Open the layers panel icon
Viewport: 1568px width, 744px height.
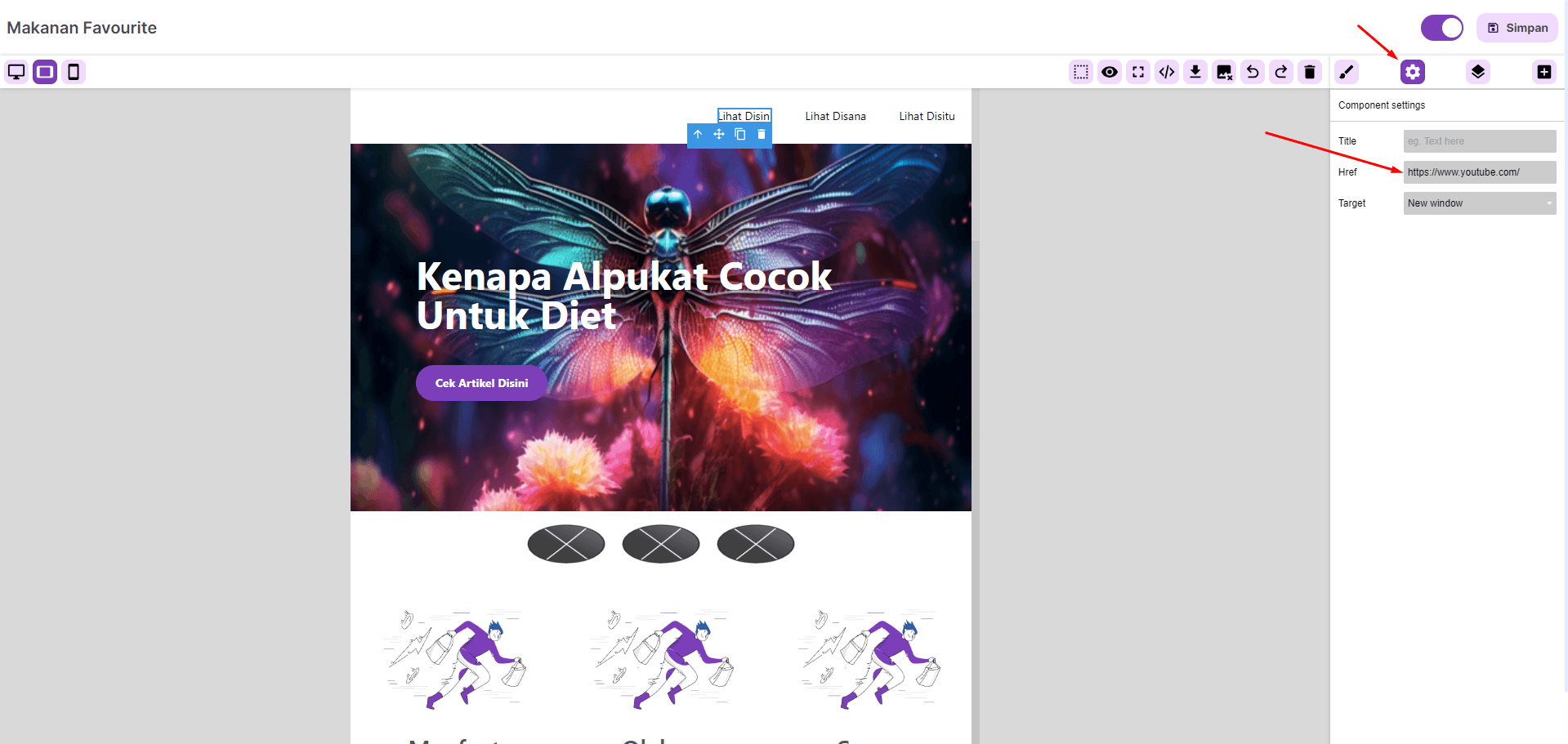(x=1478, y=72)
